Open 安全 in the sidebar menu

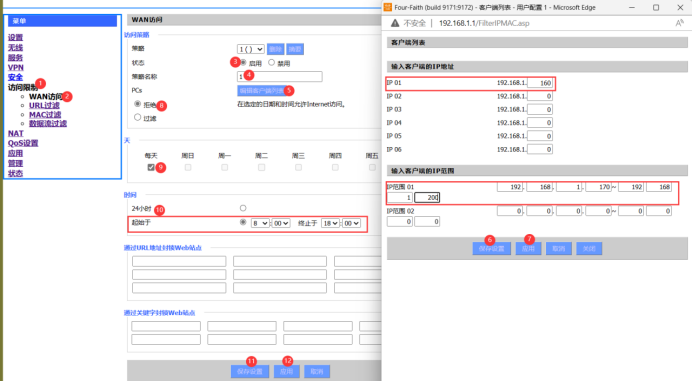(x=15, y=77)
